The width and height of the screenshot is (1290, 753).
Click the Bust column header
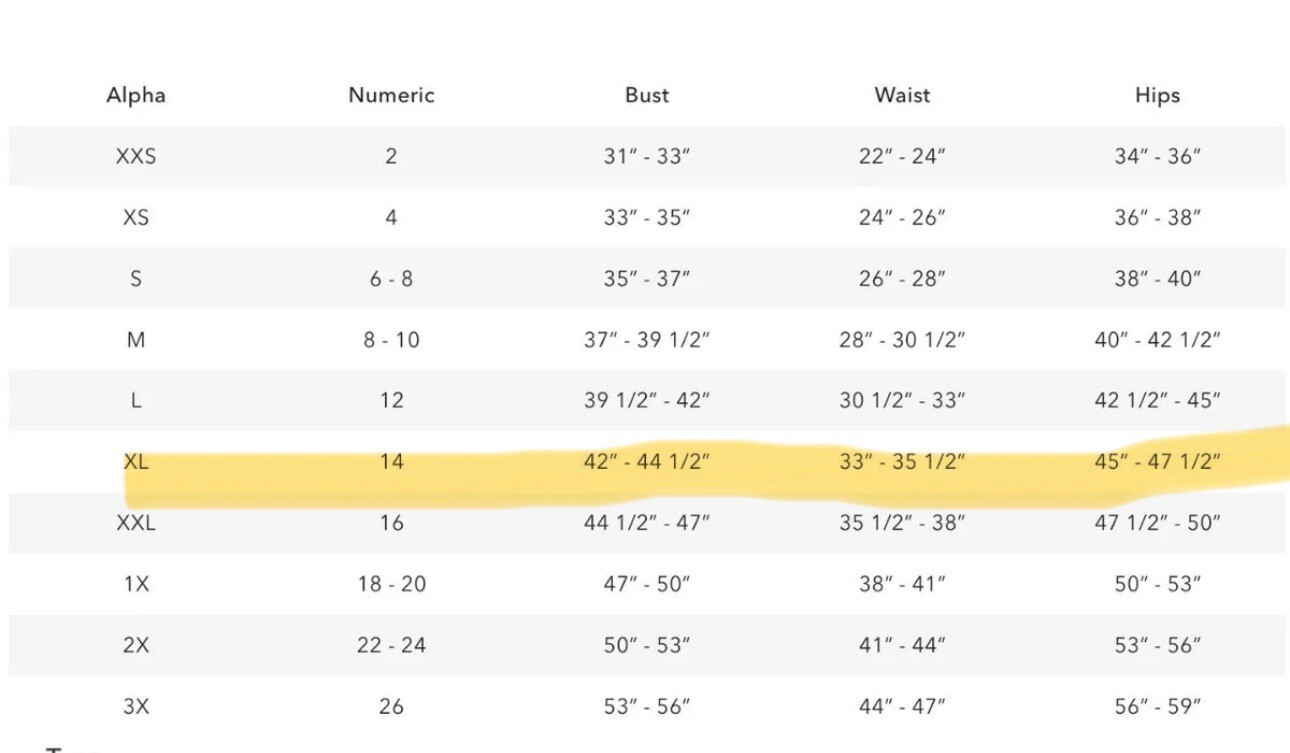(x=647, y=96)
